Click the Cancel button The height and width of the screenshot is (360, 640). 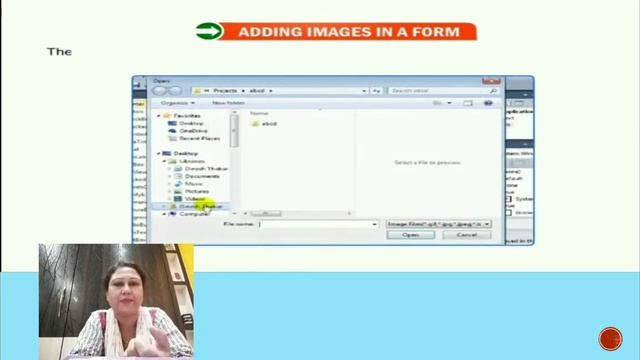467,235
